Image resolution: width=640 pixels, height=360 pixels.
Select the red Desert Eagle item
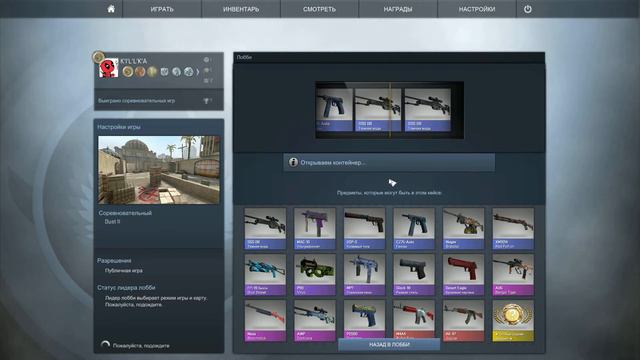pyautogui.click(x=463, y=275)
